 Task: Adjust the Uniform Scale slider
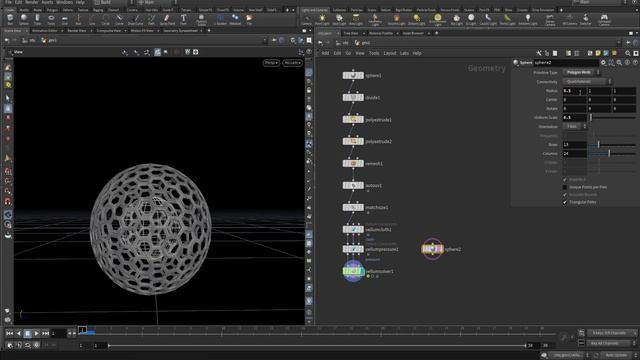(613, 118)
